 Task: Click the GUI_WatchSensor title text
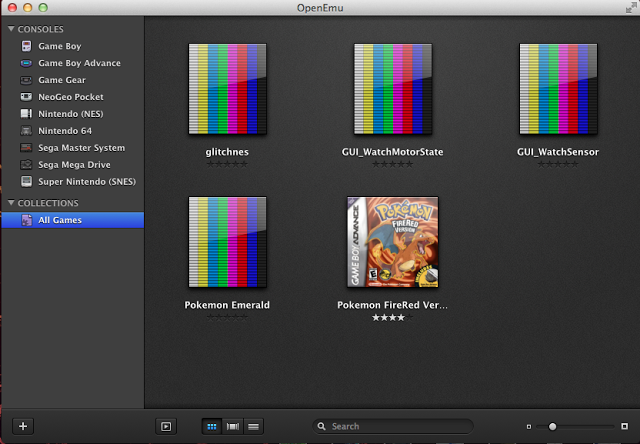click(x=558, y=152)
